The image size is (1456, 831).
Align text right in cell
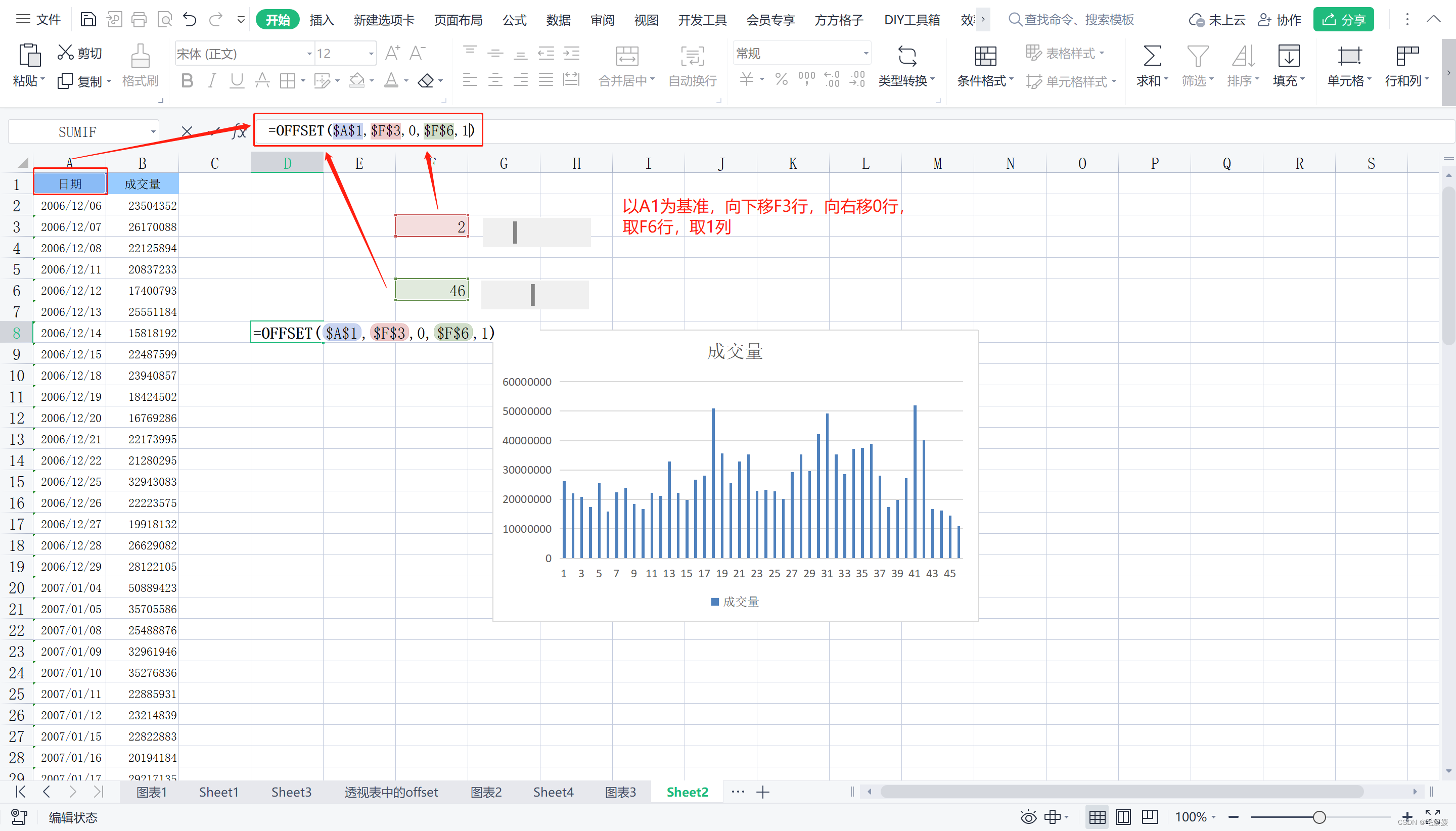(521, 79)
